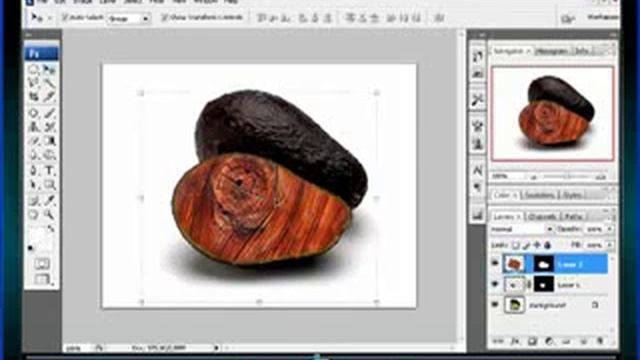Select the Path Selection tool

click(x=34, y=185)
